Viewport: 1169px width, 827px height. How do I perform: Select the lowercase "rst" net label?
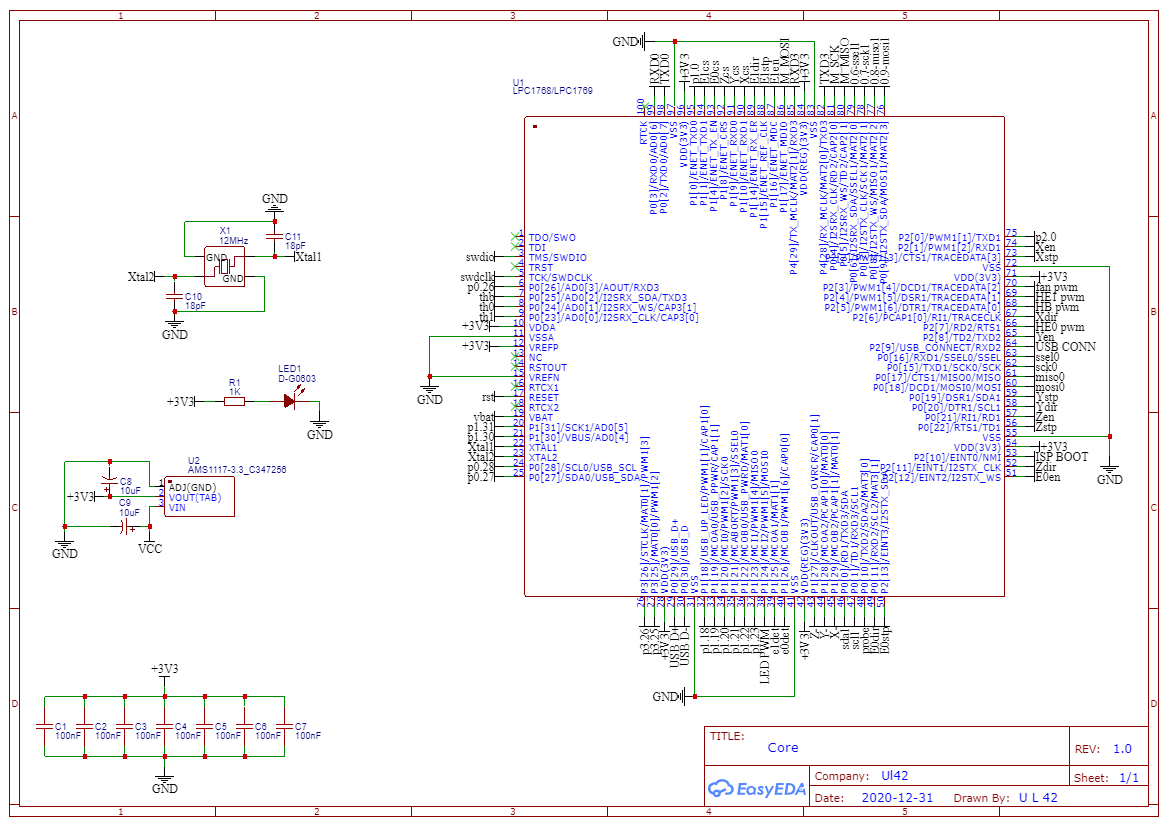[488, 397]
